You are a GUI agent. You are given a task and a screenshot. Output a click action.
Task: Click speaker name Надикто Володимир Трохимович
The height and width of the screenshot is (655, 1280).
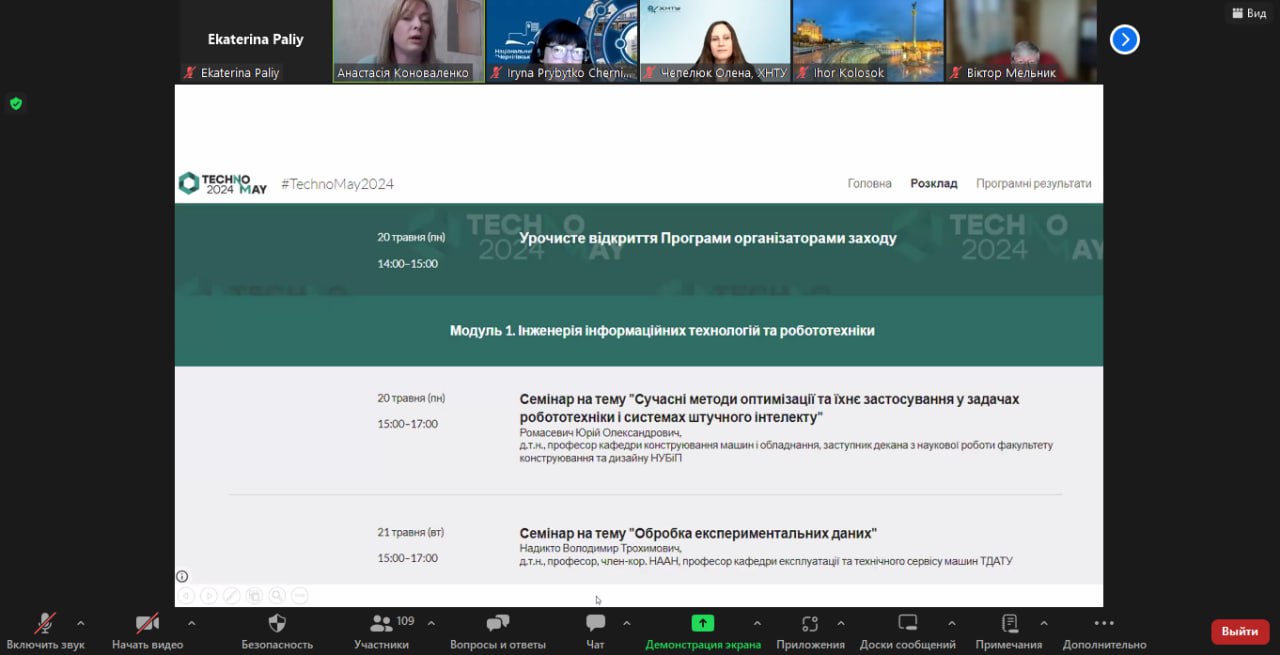click(x=601, y=548)
